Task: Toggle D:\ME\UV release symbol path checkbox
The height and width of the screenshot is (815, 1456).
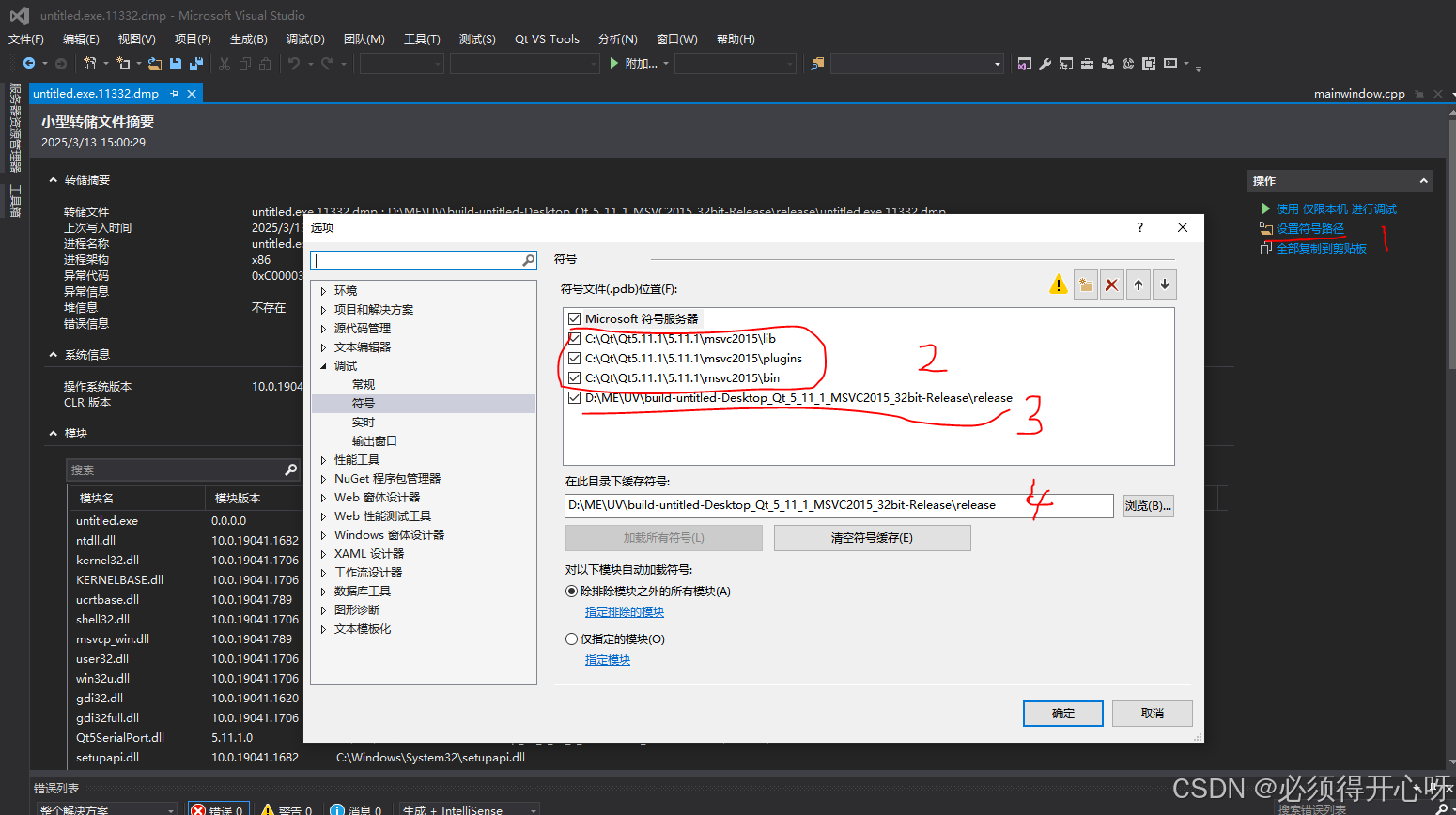Action: click(574, 398)
